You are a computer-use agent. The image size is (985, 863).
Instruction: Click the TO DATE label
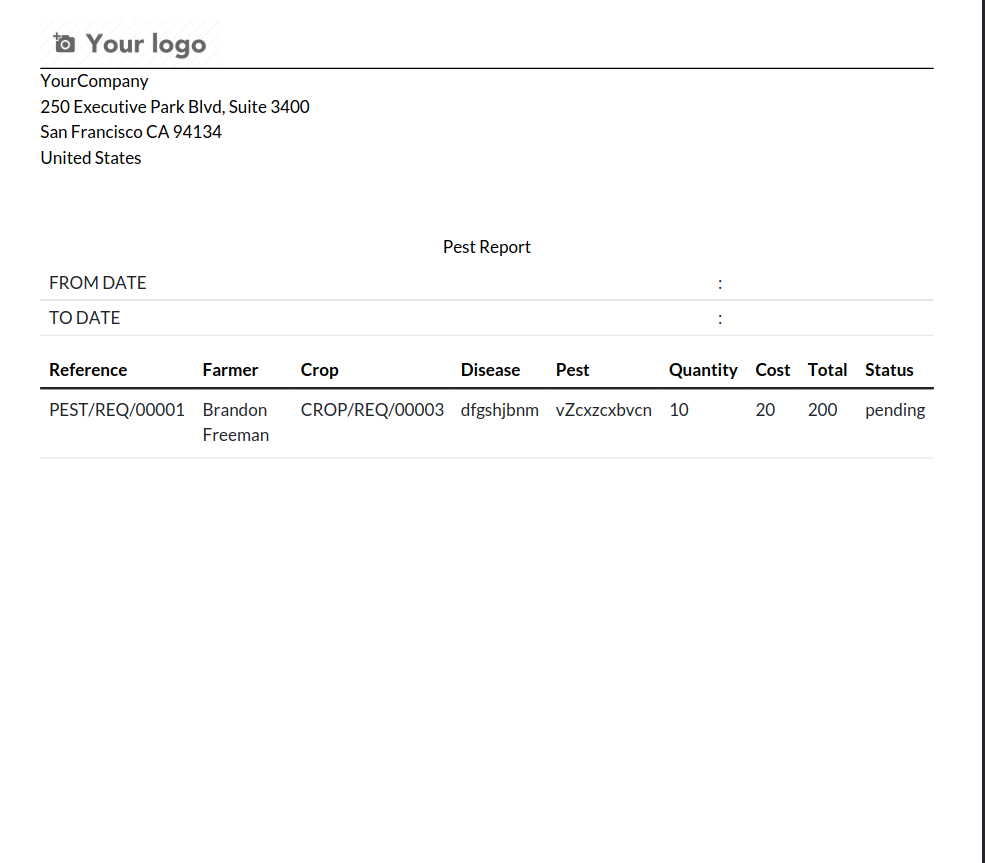[x=85, y=318]
